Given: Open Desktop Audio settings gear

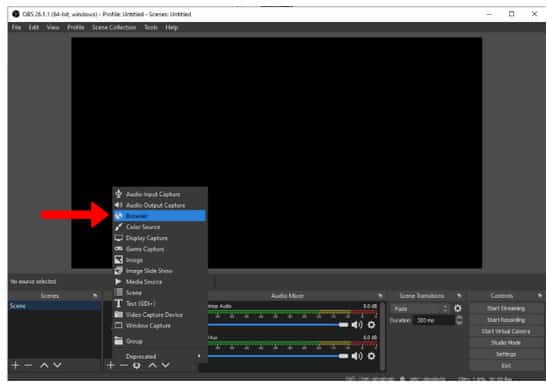Looking at the screenshot, I should [x=372, y=325].
